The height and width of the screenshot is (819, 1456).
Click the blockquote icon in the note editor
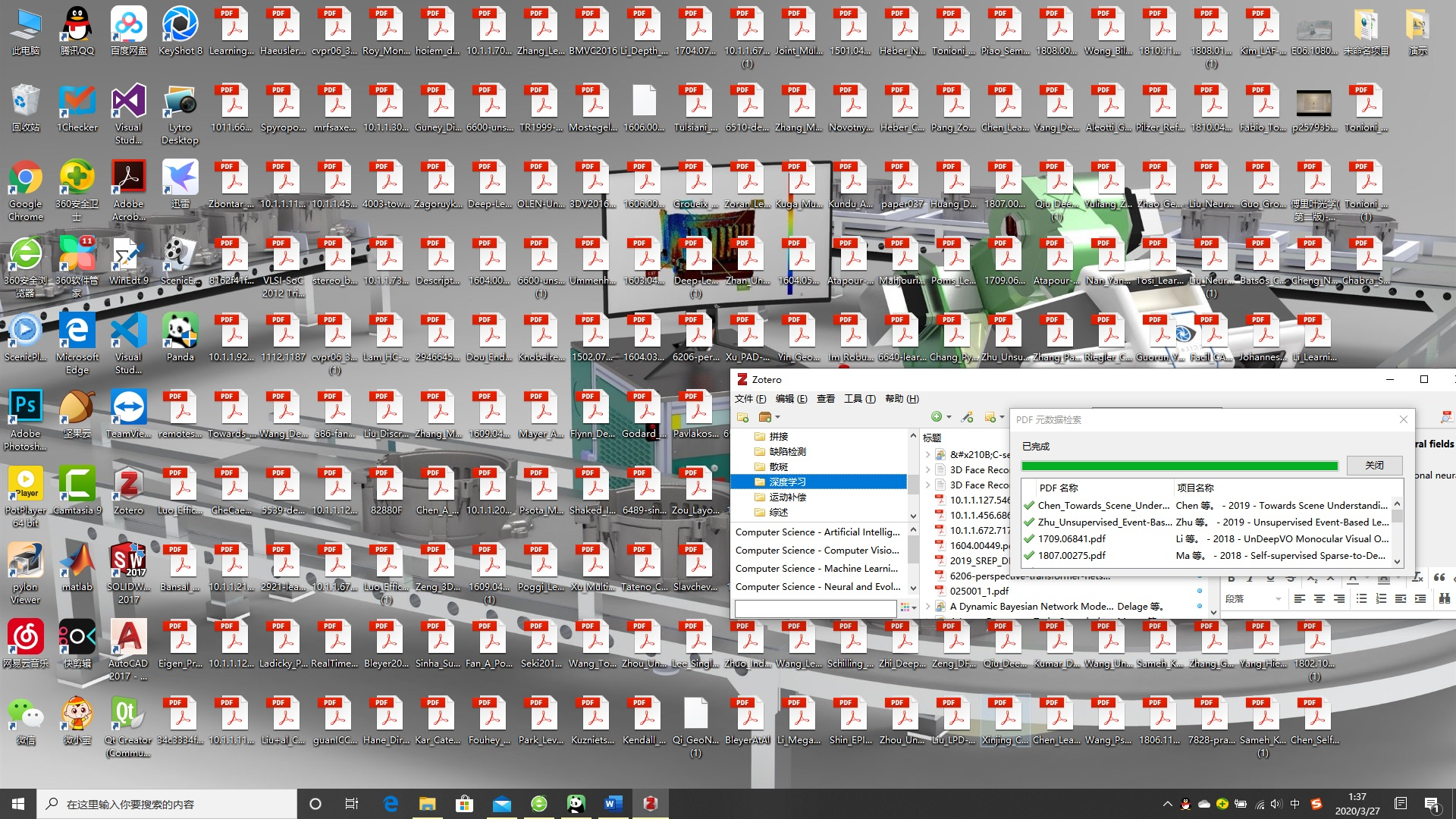tap(1439, 578)
